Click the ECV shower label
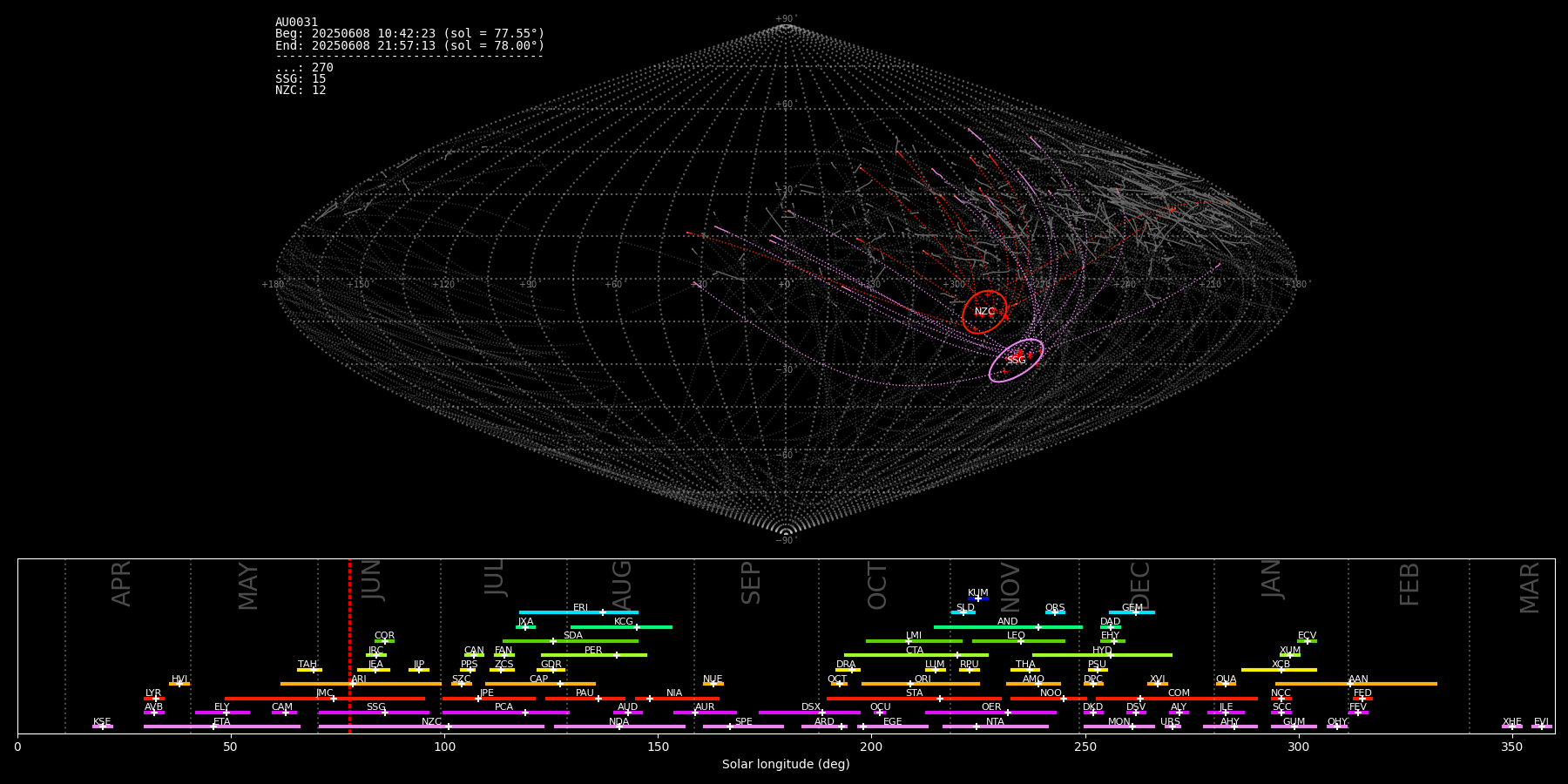 click(1307, 636)
